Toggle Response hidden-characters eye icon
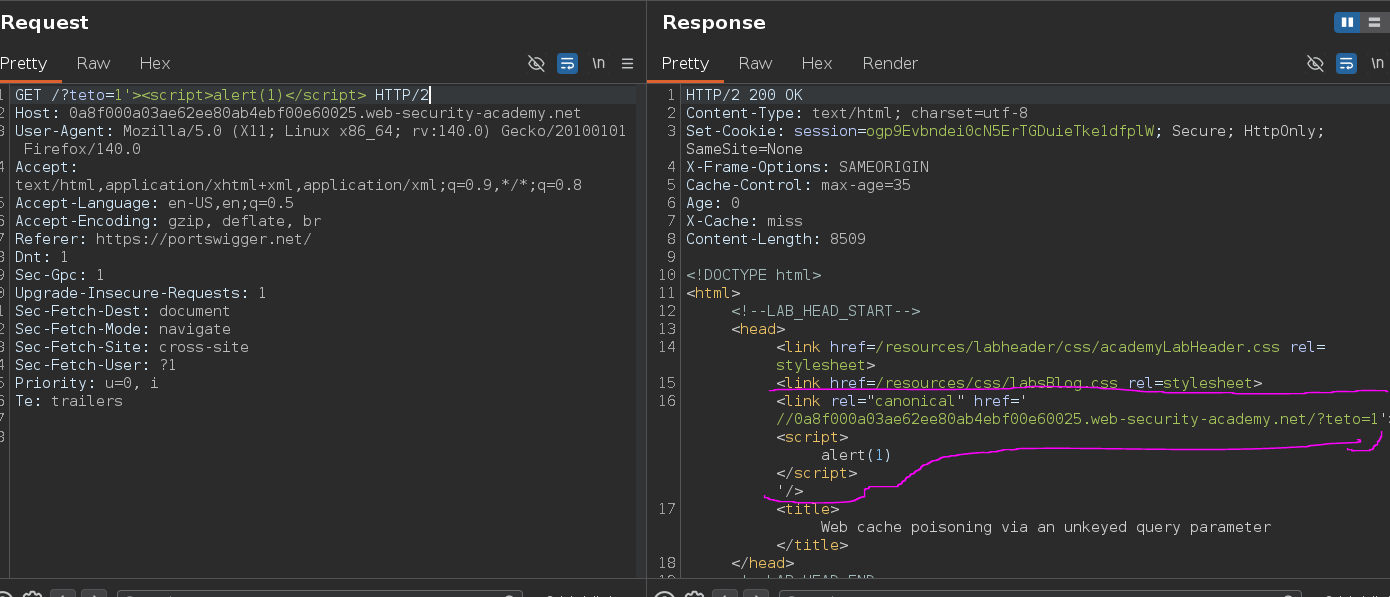This screenshot has height=597, width=1390. (1315, 63)
